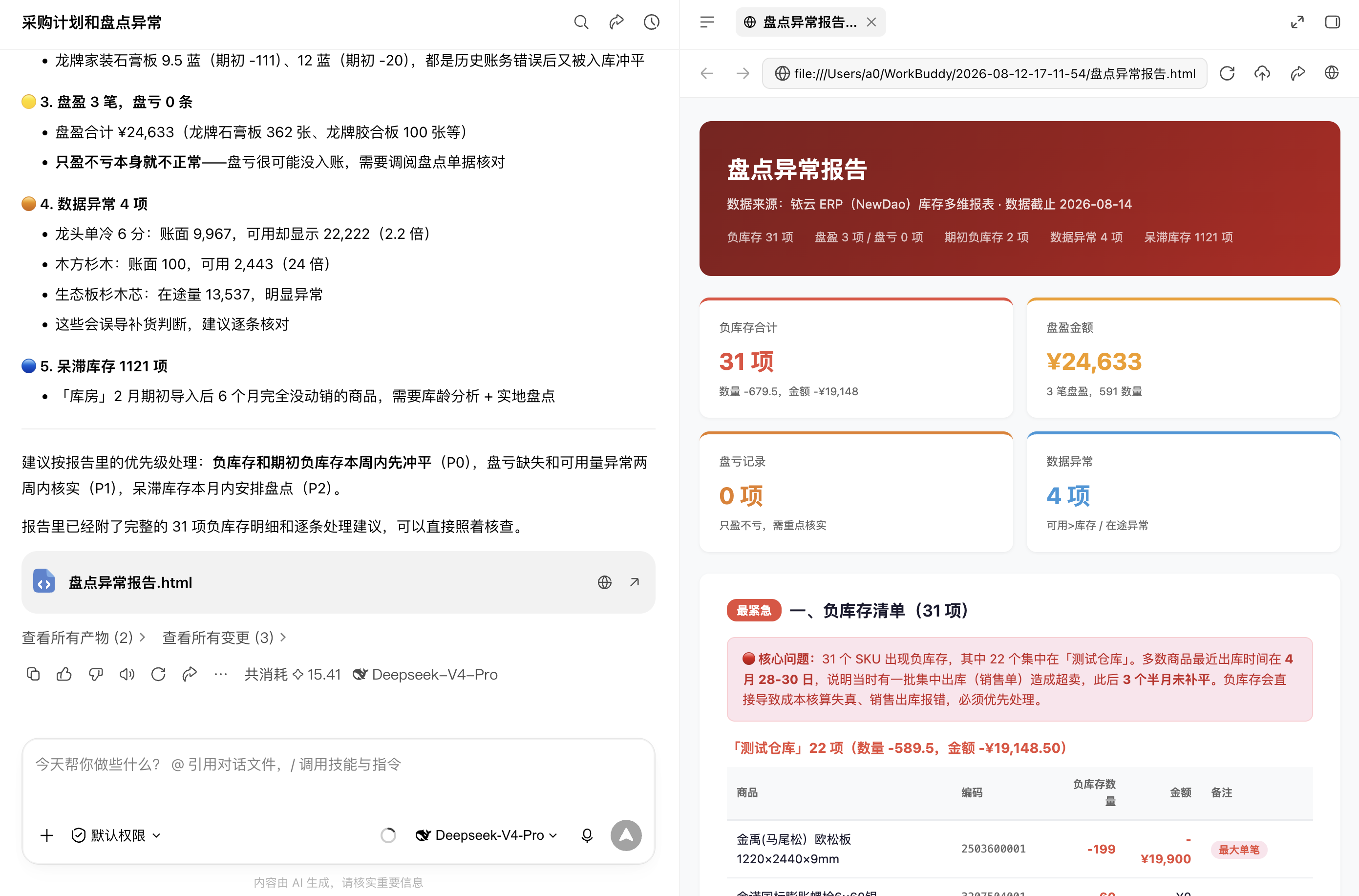
Task: Go forward in the preview browser
Action: point(743,73)
